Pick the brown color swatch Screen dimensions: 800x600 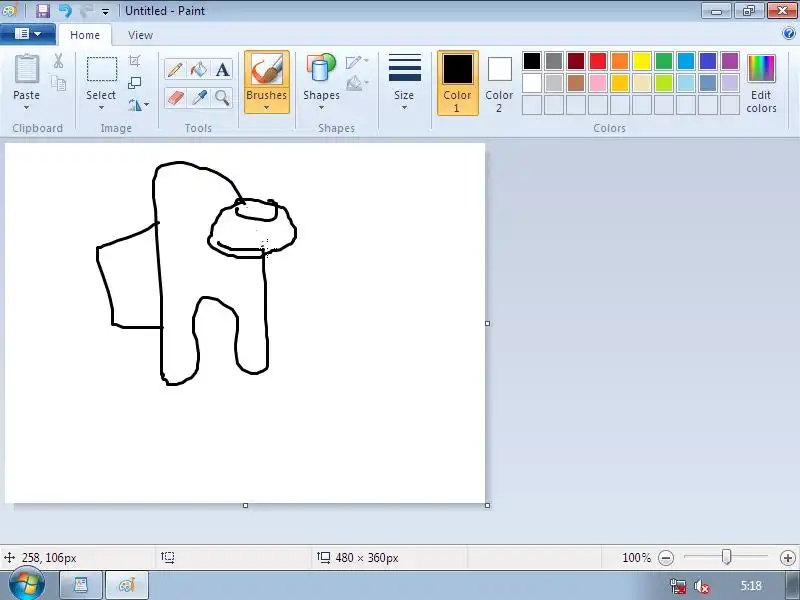[x=576, y=83]
